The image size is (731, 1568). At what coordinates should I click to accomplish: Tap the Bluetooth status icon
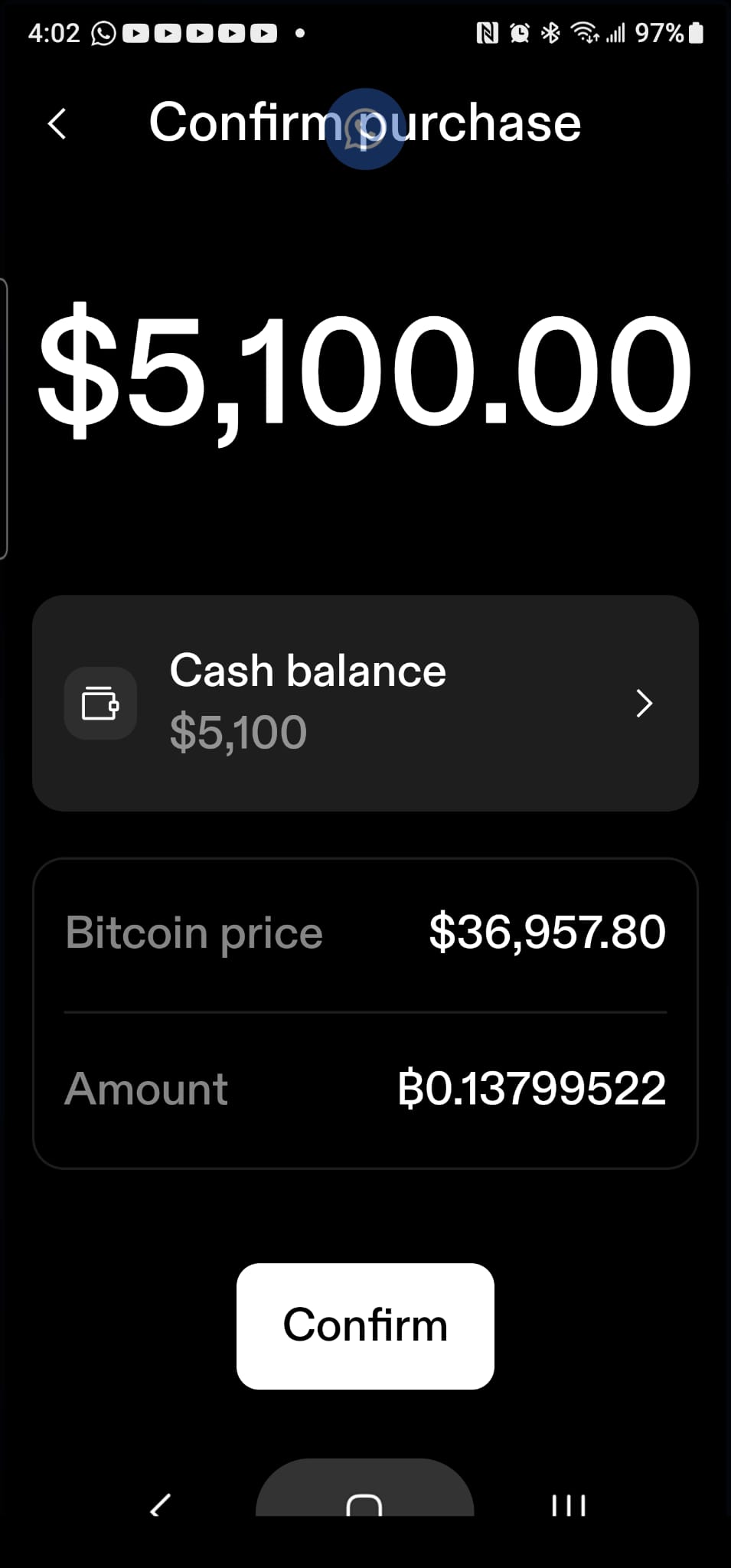(550, 33)
